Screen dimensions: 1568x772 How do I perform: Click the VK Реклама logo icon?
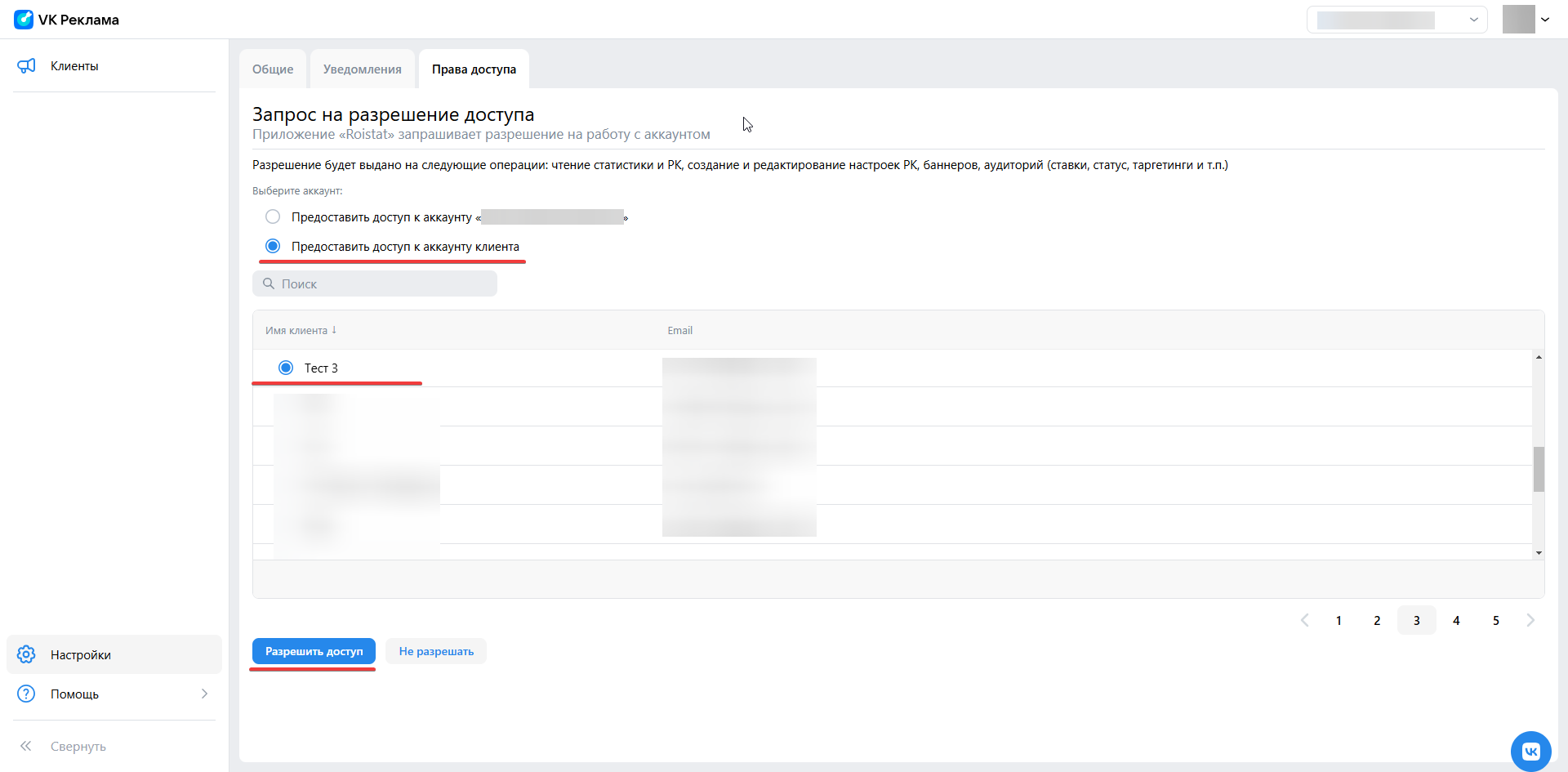tap(24, 20)
